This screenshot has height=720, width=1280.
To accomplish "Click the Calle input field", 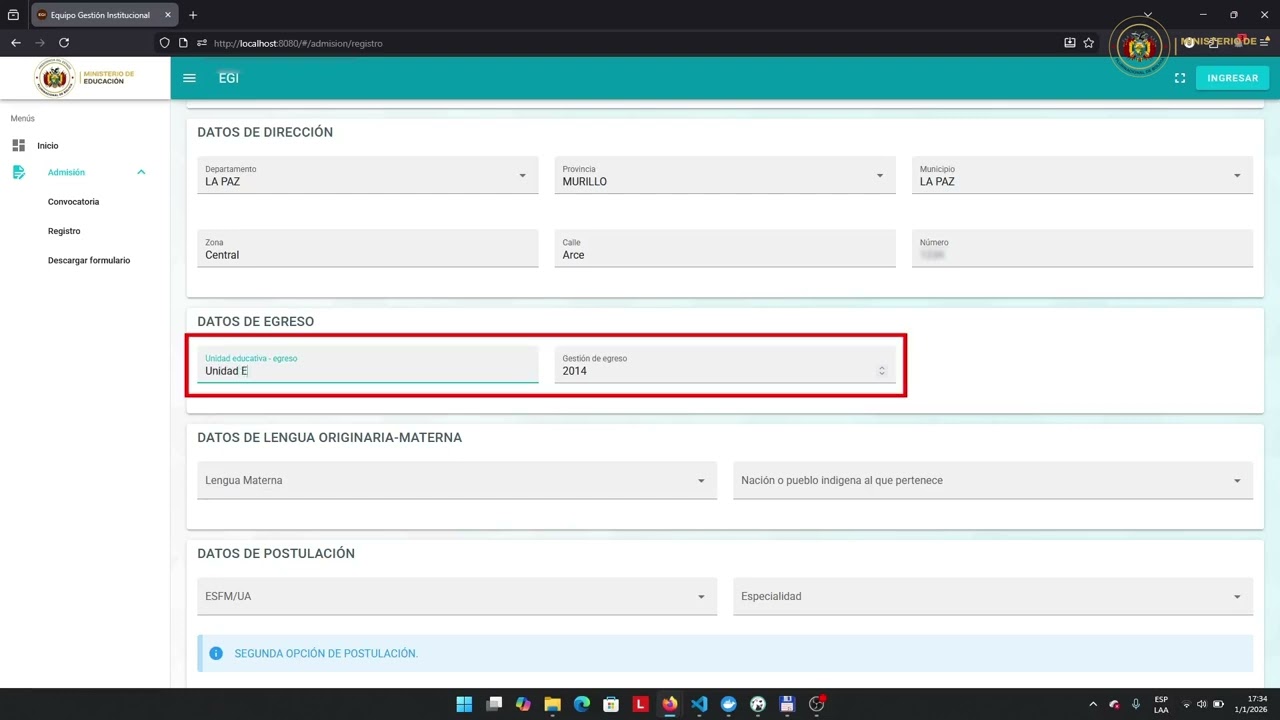I will pyautogui.click(x=725, y=248).
